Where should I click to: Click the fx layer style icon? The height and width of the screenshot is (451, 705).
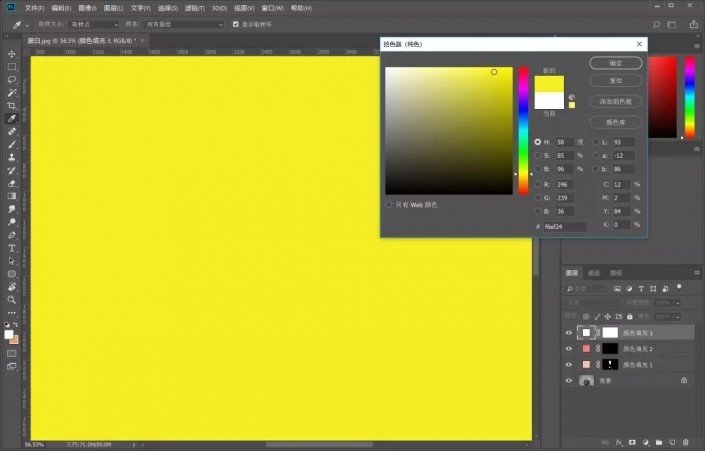coord(620,440)
